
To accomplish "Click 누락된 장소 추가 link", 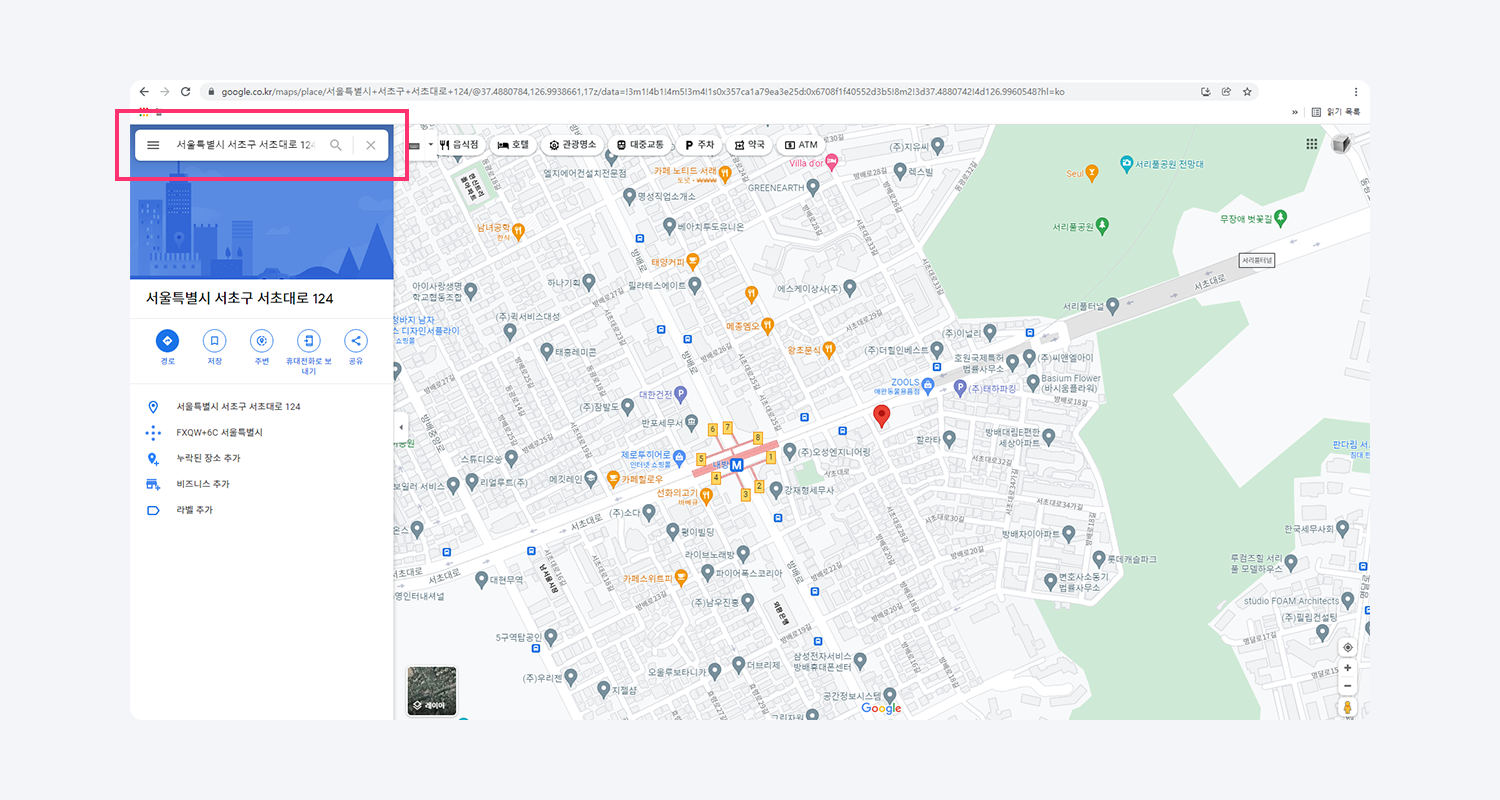I will pos(208,458).
